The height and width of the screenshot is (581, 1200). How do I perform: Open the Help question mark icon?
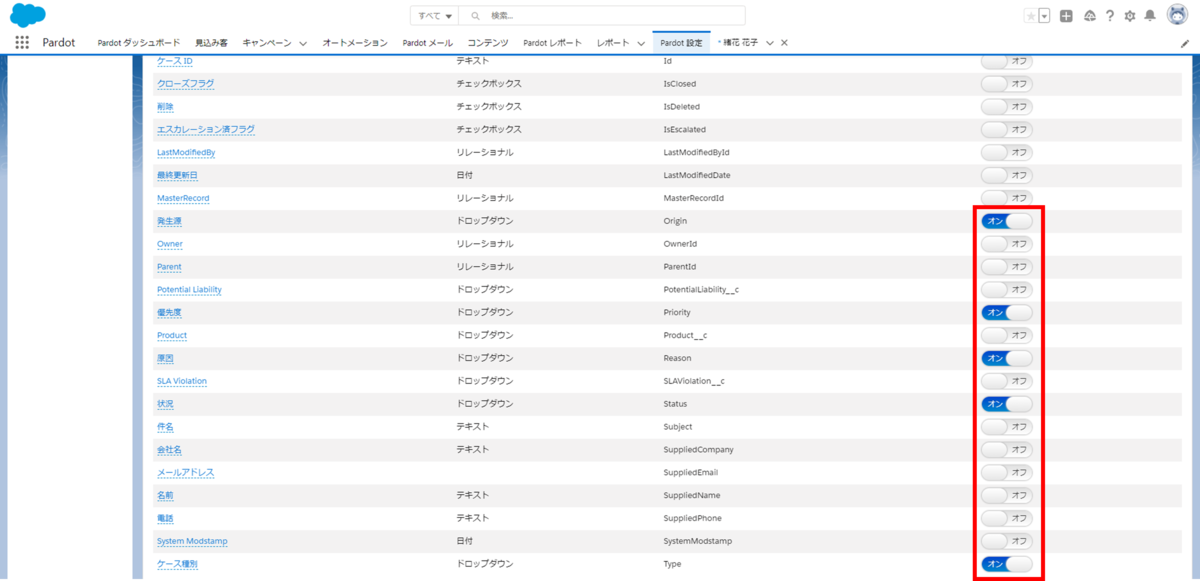1110,16
